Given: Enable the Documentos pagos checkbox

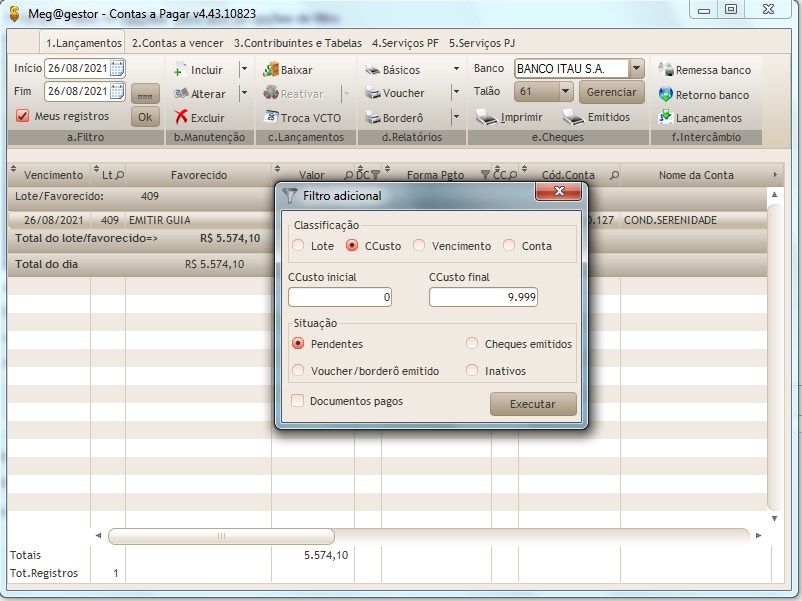Looking at the screenshot, I should click(x=298, y=401).
